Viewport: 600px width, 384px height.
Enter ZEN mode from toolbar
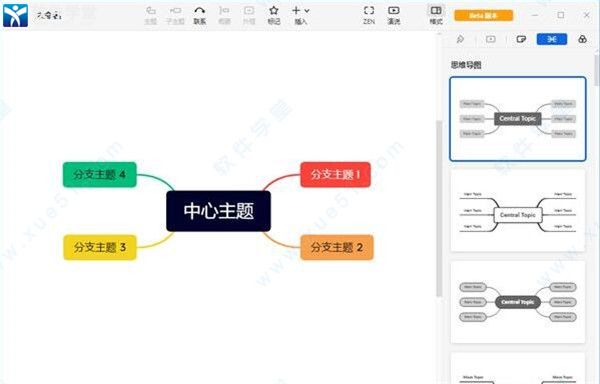coord(369,15)
